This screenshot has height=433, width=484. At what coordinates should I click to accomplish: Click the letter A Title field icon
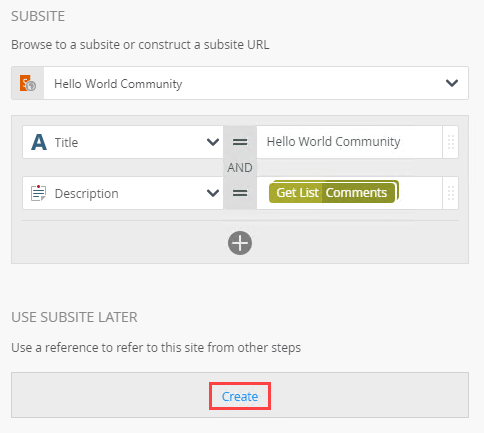(39, 142)
